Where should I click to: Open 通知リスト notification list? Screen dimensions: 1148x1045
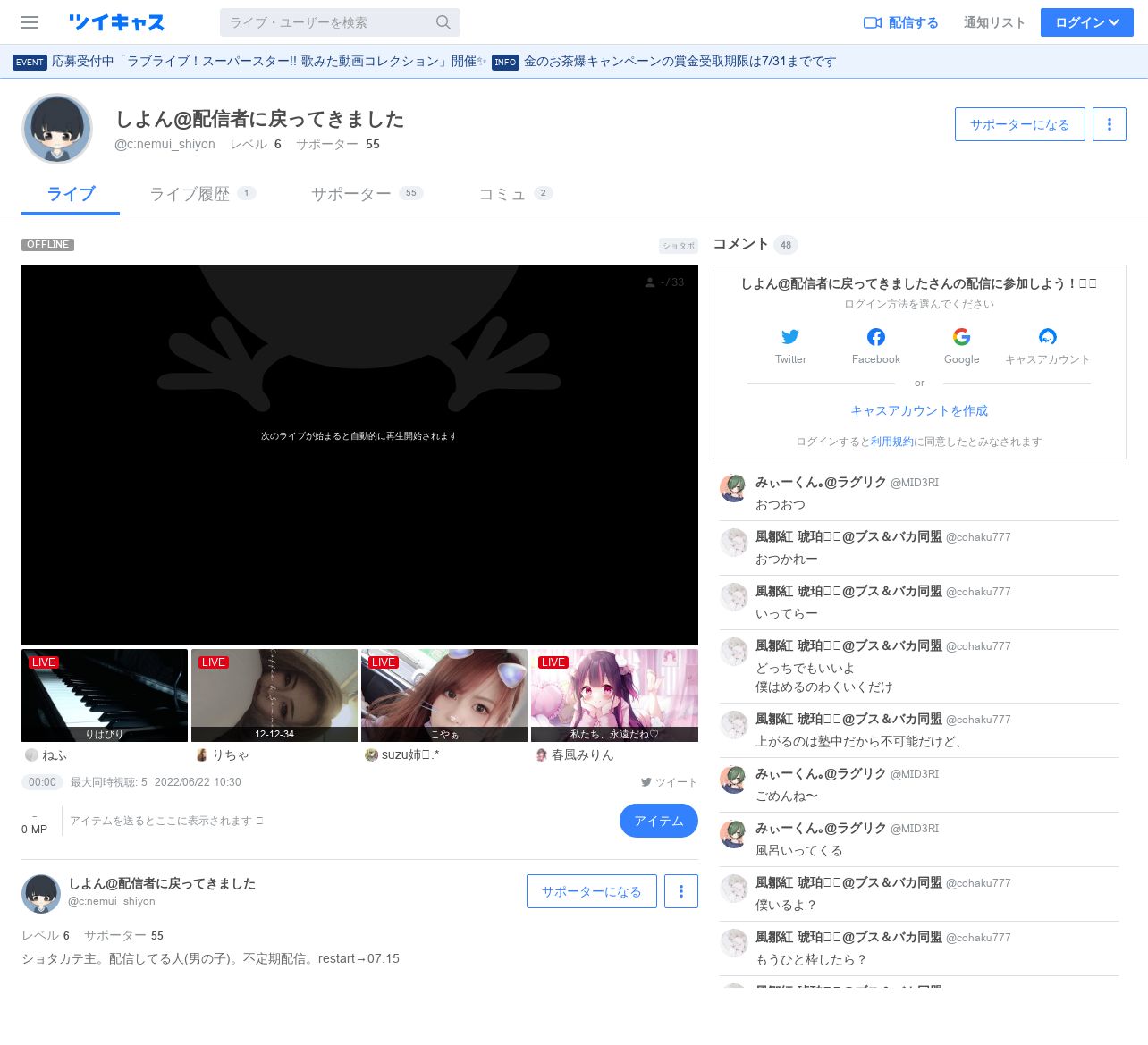pos(994,22)
